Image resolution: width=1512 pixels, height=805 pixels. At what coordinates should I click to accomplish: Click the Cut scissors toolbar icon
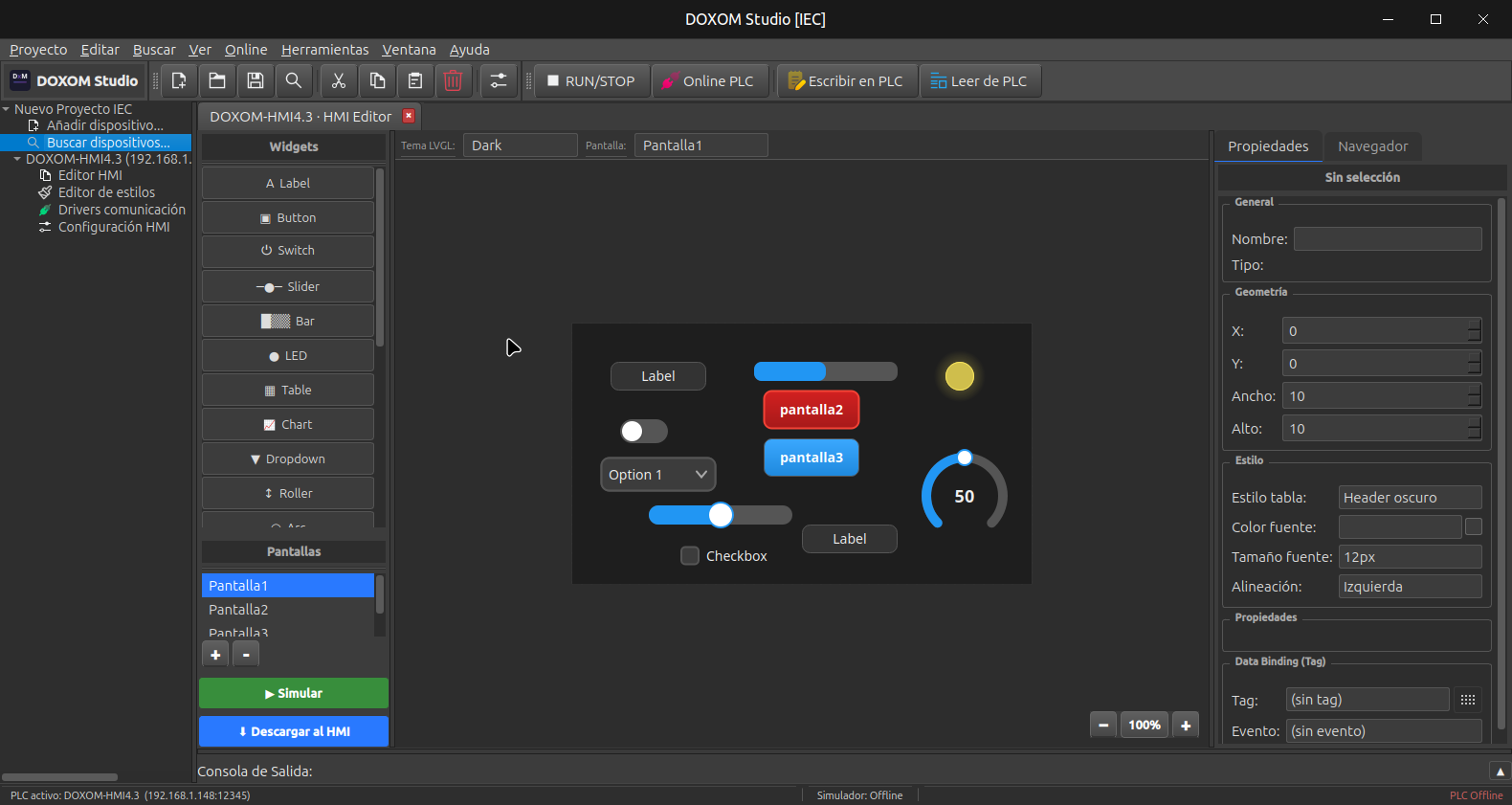339,81
